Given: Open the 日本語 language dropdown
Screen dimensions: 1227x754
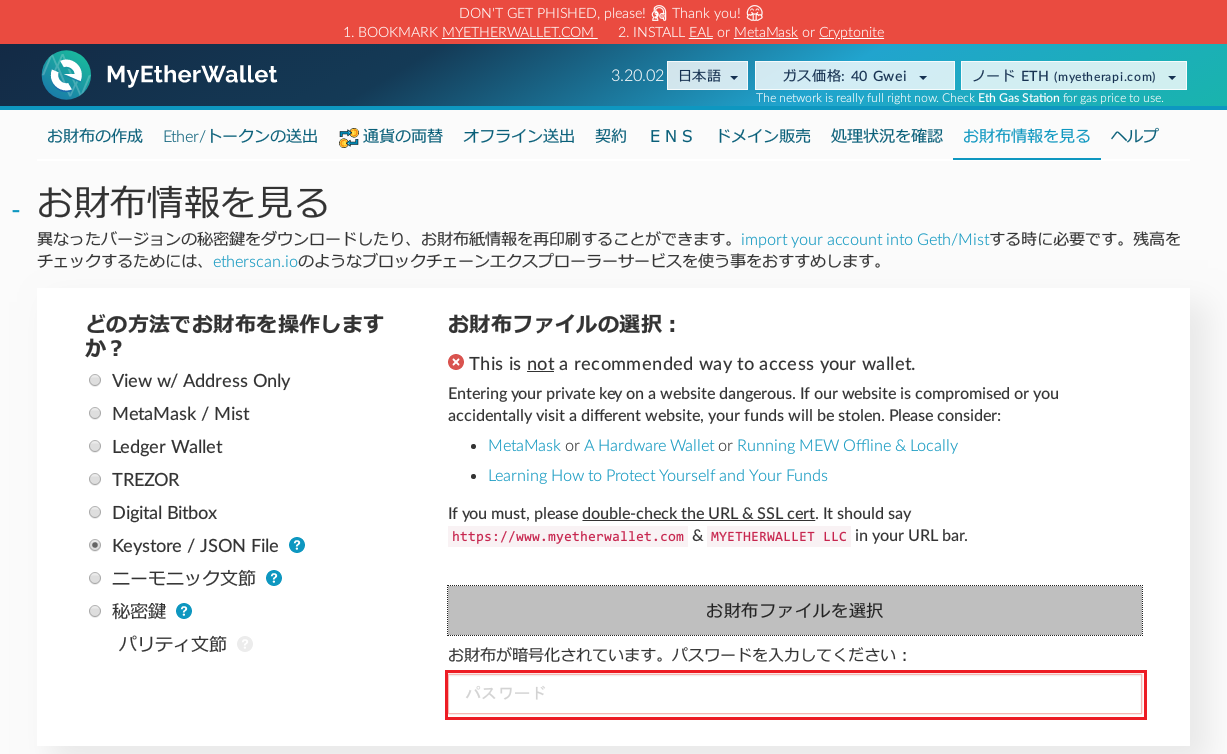Looking at the screenshot, I should [x=707, y=76].
